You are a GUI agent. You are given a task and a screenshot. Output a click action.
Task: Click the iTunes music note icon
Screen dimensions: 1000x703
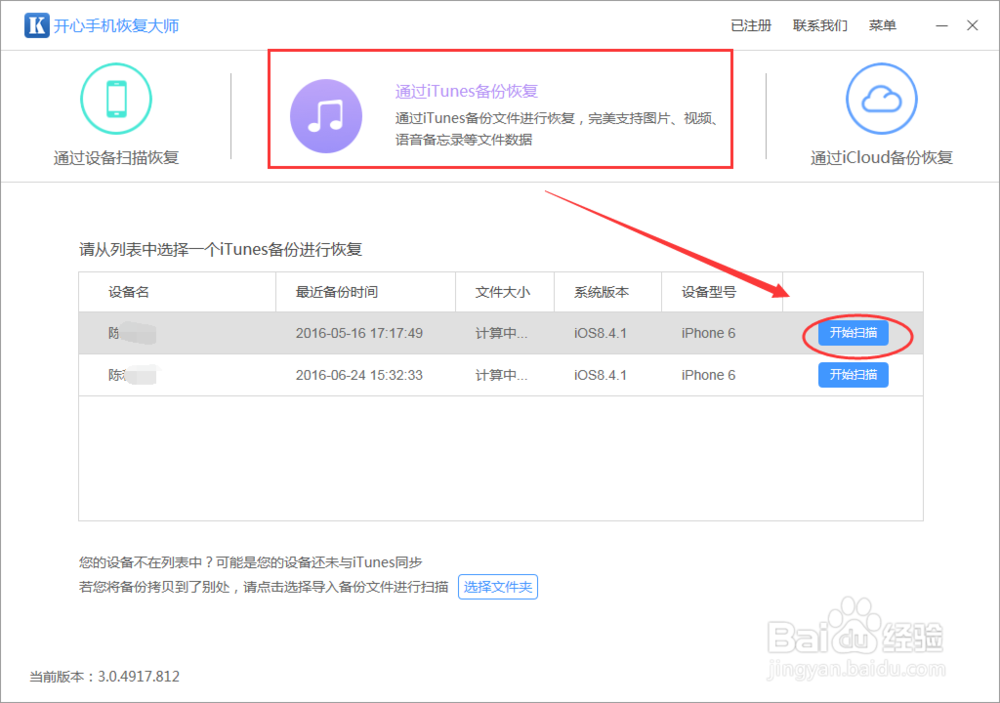(326, 116)
